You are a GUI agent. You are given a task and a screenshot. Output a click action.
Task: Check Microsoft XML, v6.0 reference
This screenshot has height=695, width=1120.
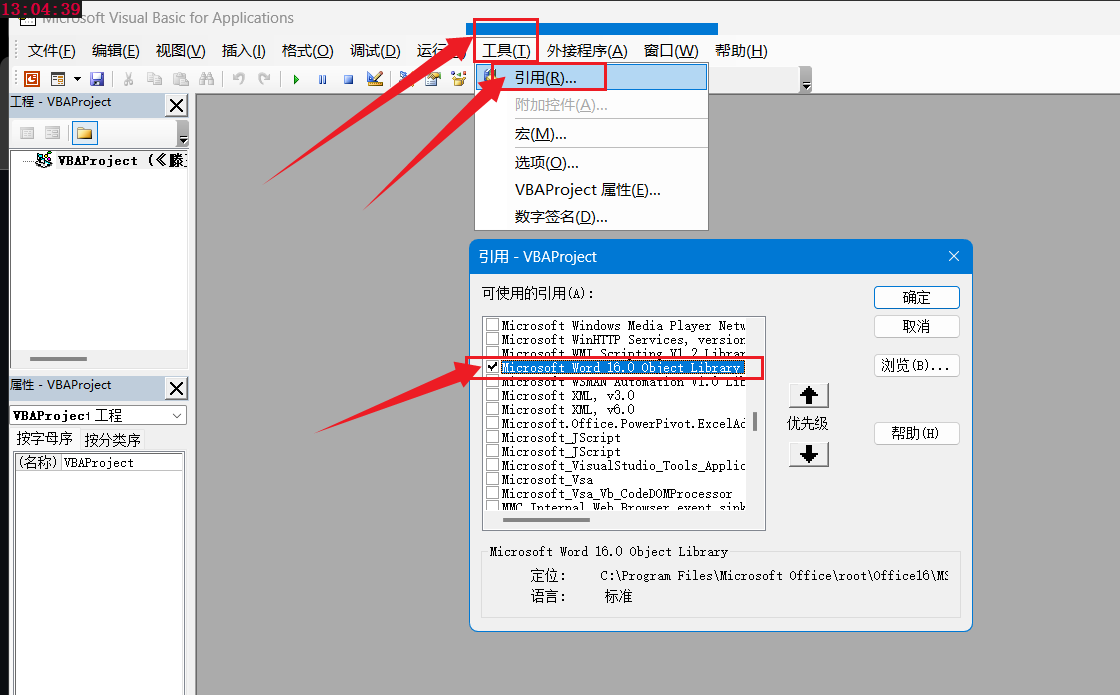click(492, 409)
